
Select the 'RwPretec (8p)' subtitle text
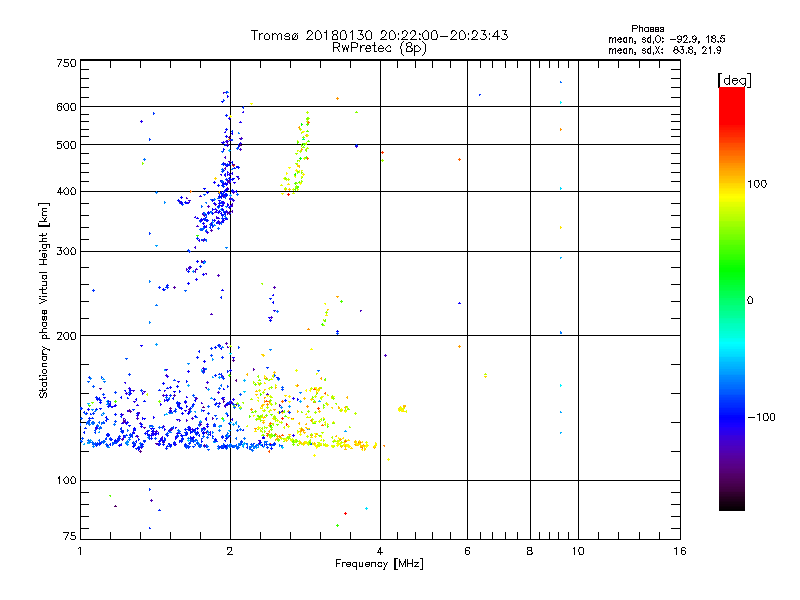379,48
